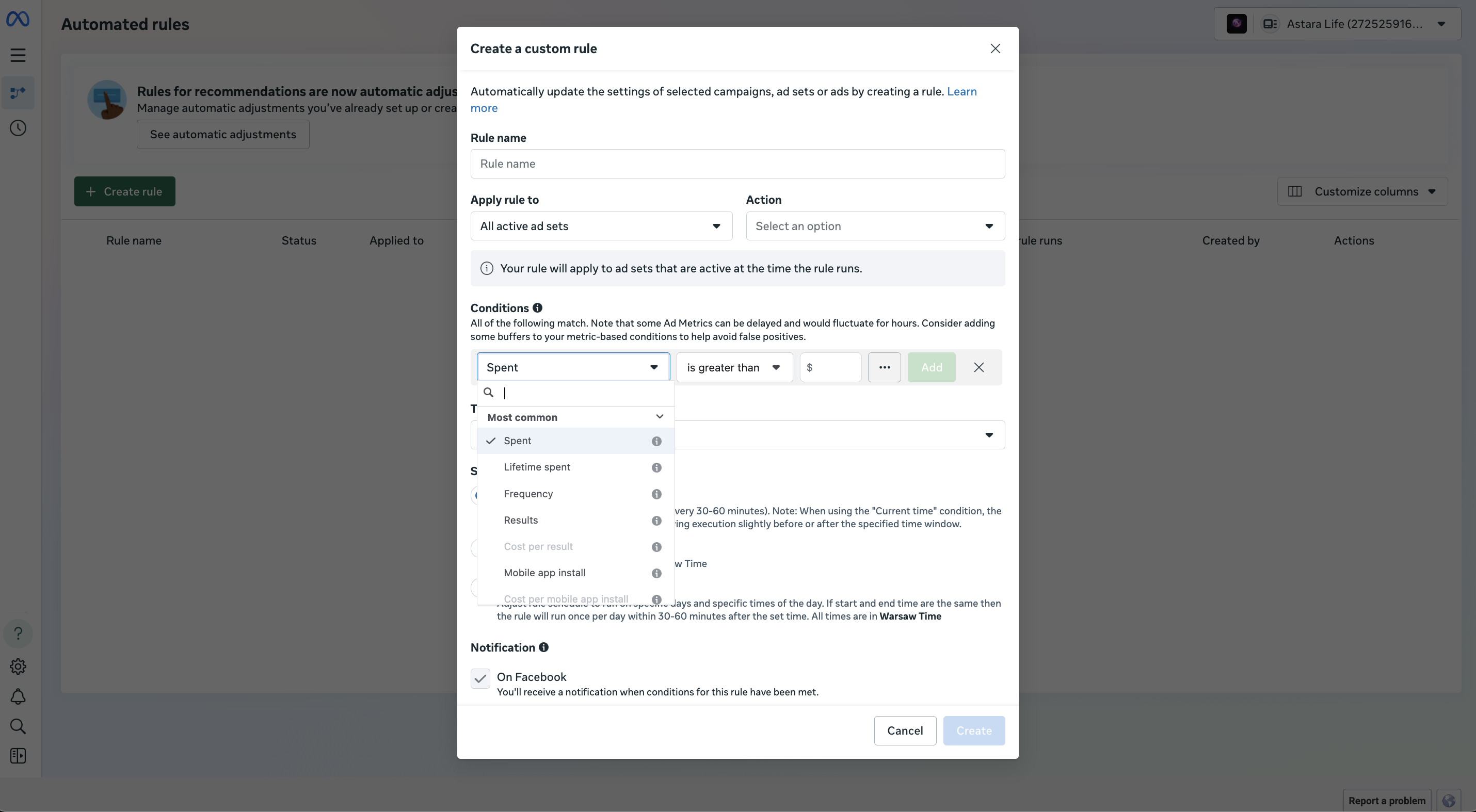Collapse the Most common metric group

(x=659, y=417)
